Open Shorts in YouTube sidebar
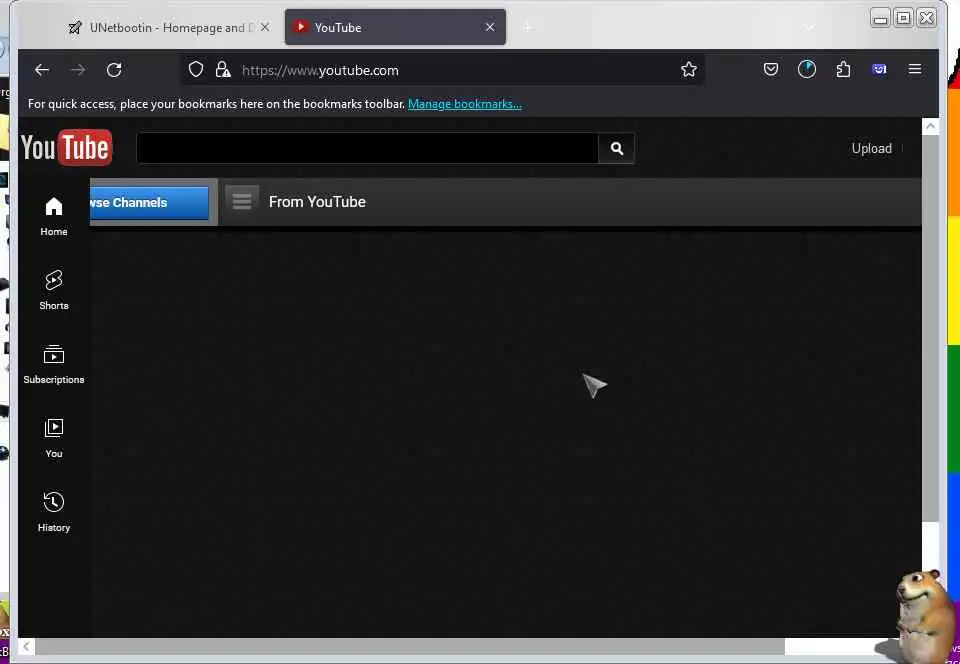 (x=54, y=290)
